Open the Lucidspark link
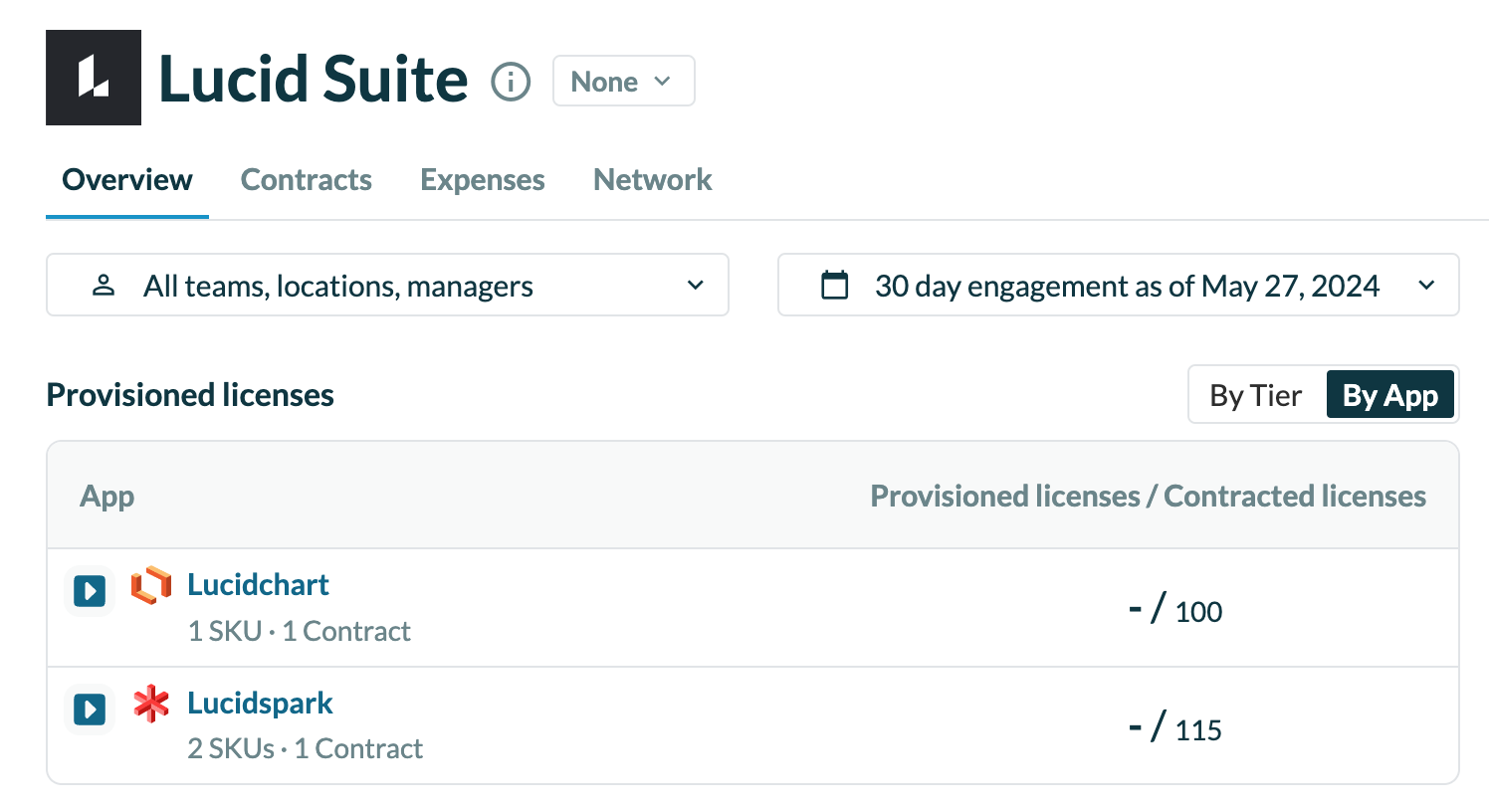The height and width of the screenshot is (812, 1489). 260,703
